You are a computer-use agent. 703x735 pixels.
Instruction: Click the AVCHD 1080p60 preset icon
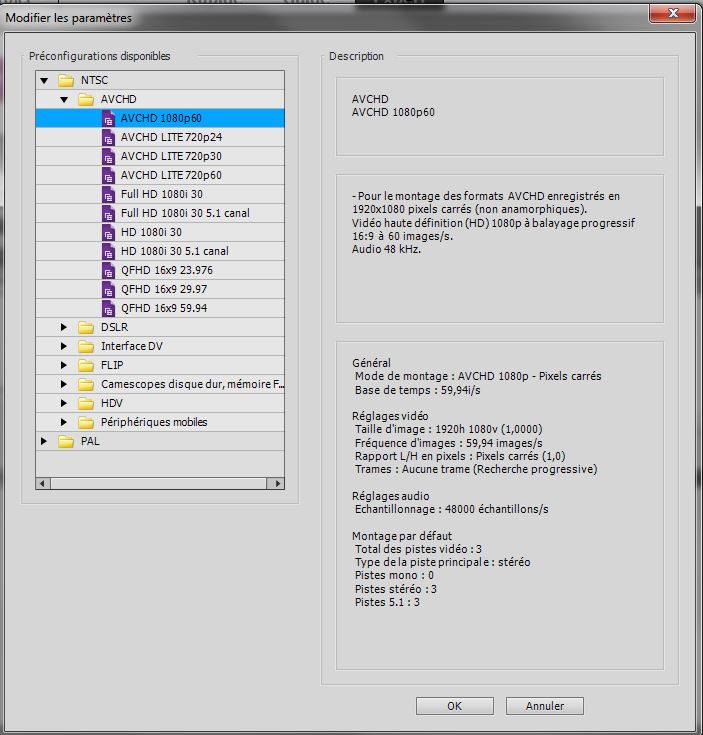[x=108, y=118]
